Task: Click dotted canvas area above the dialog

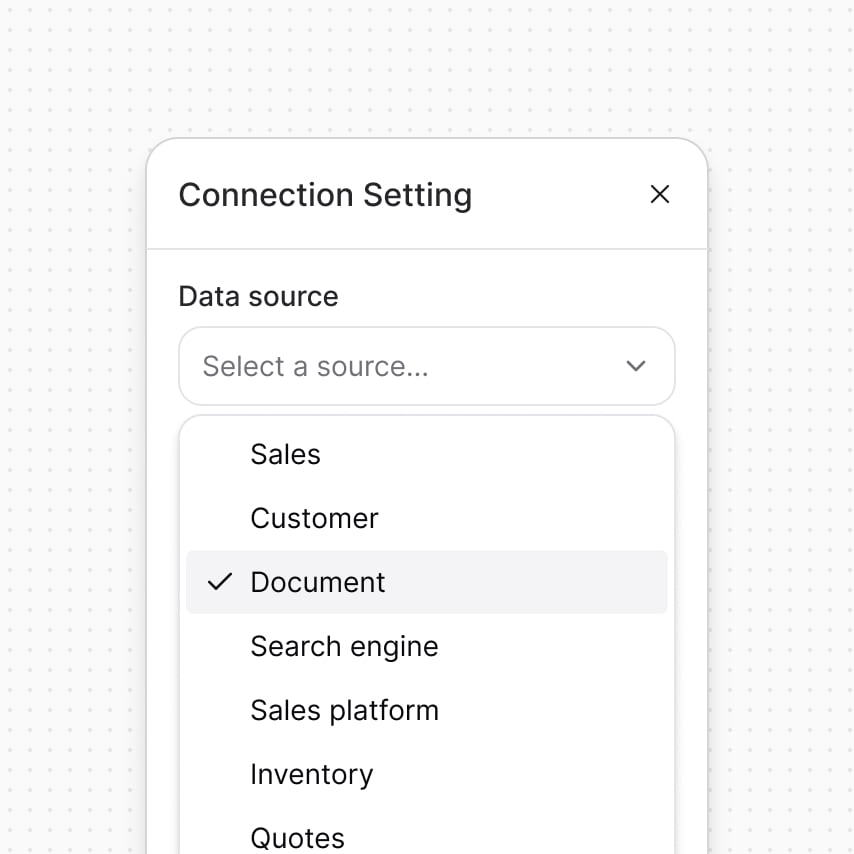Action: 427,70
